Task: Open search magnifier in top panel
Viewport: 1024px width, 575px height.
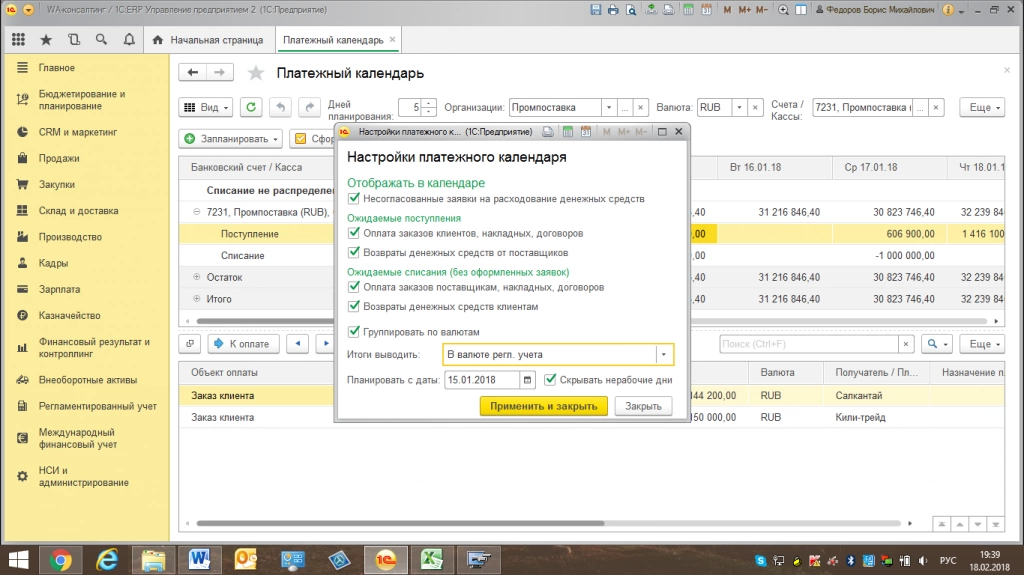Action: [101, 40]
